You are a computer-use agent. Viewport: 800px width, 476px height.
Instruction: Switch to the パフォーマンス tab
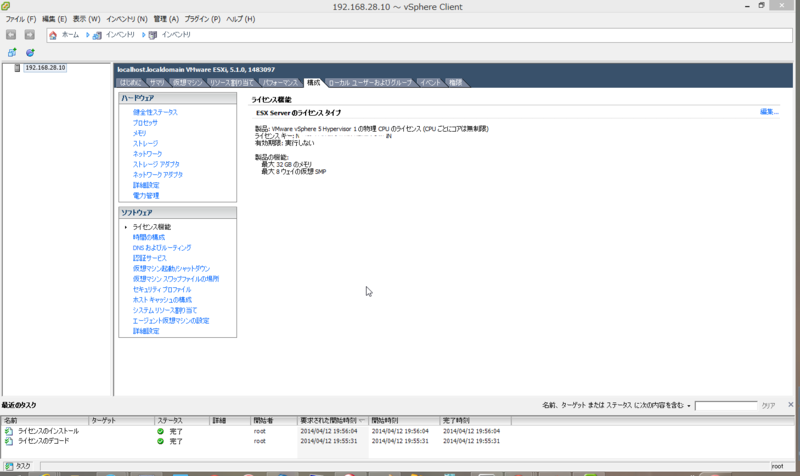280,83
